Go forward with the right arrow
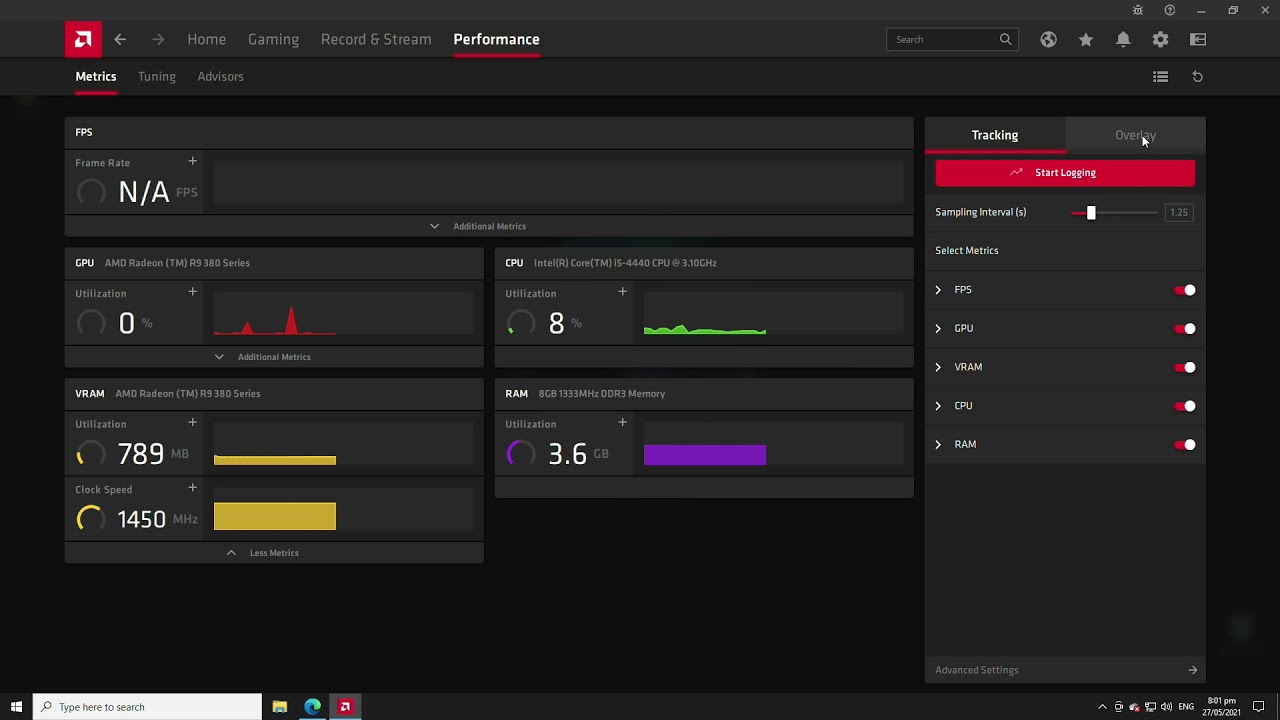This screenshot has width=1280, height=720. (158, 39)
